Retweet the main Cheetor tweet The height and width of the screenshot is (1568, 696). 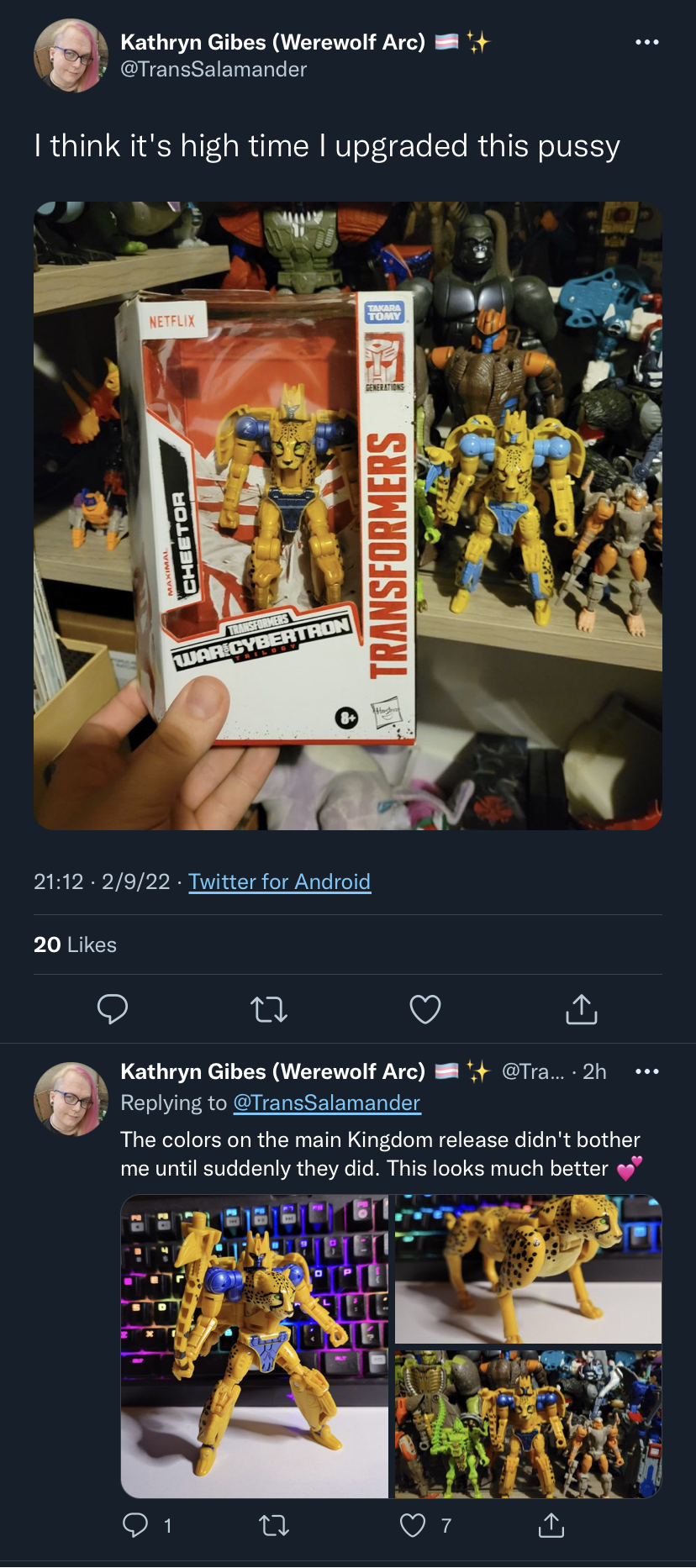(269, 1009)
